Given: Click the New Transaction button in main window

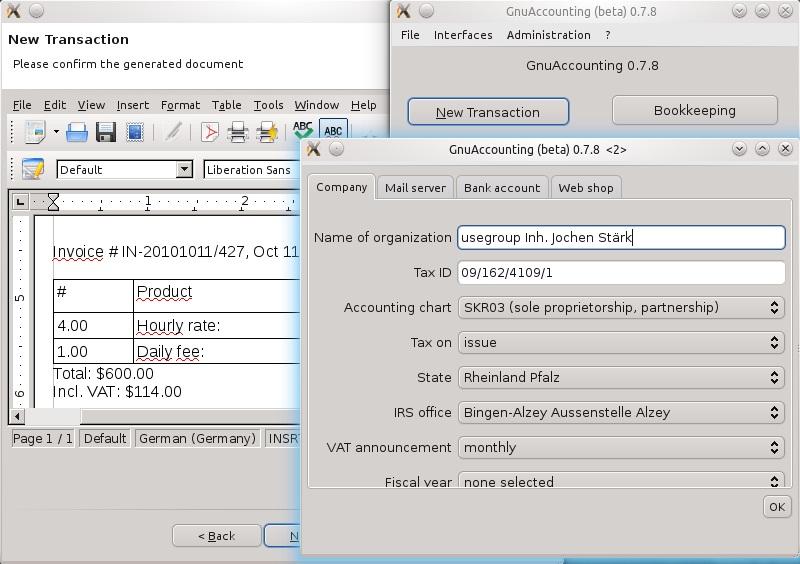Looking at the screenshot, I should pos(488,112).
